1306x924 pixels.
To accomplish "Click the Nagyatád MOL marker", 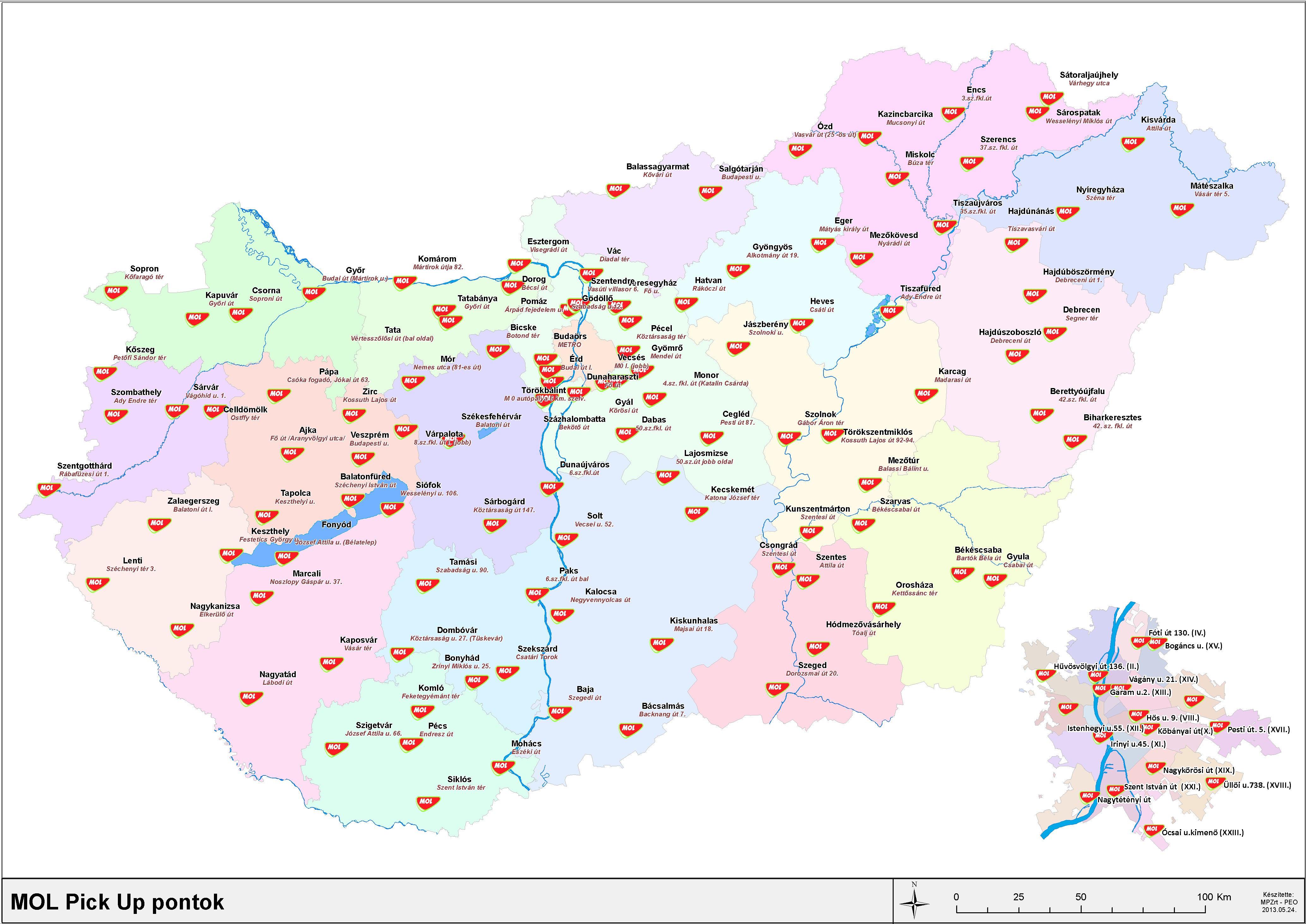I will [251, 698].
